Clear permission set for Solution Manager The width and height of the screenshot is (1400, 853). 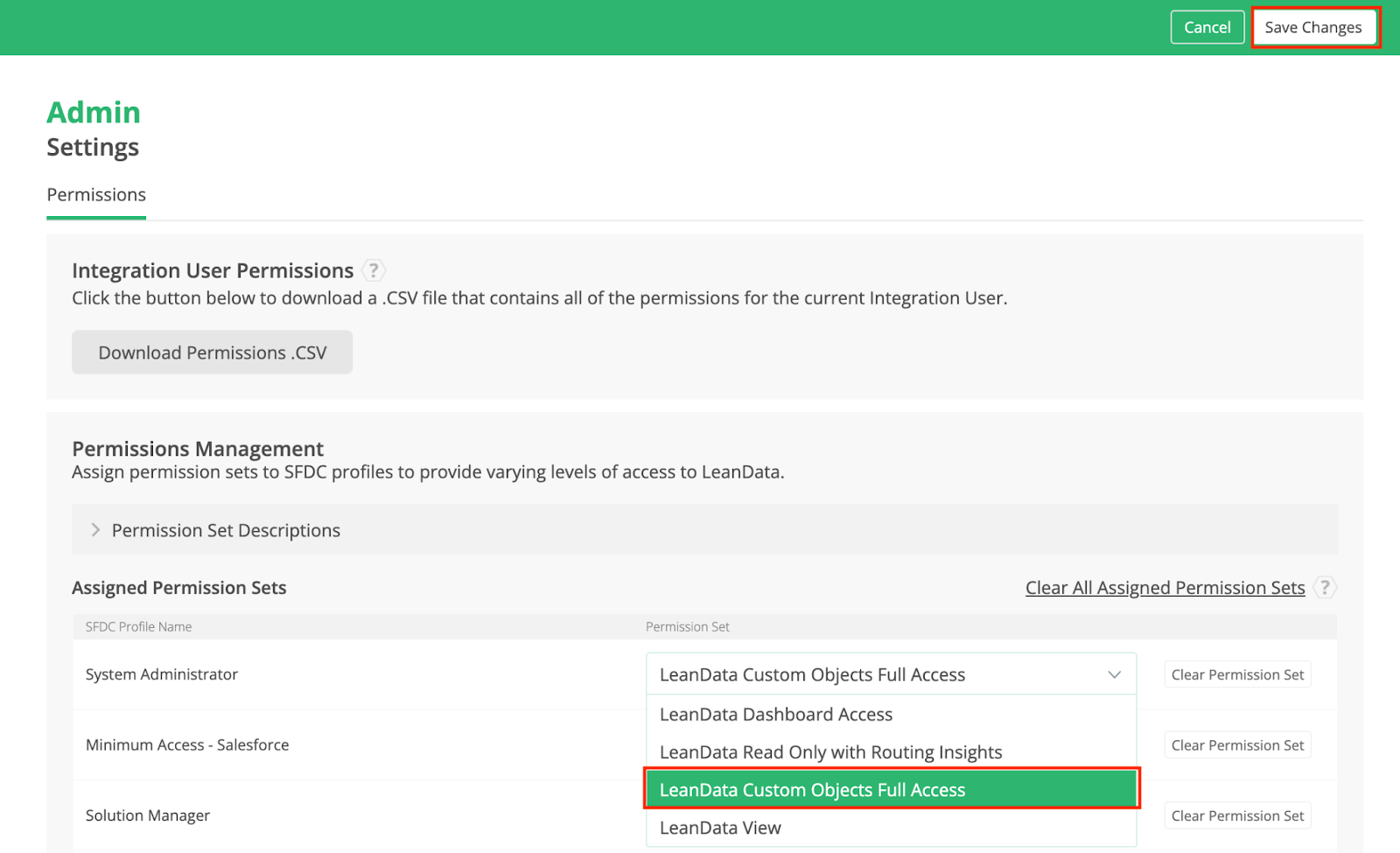[x=1237, y=816]
